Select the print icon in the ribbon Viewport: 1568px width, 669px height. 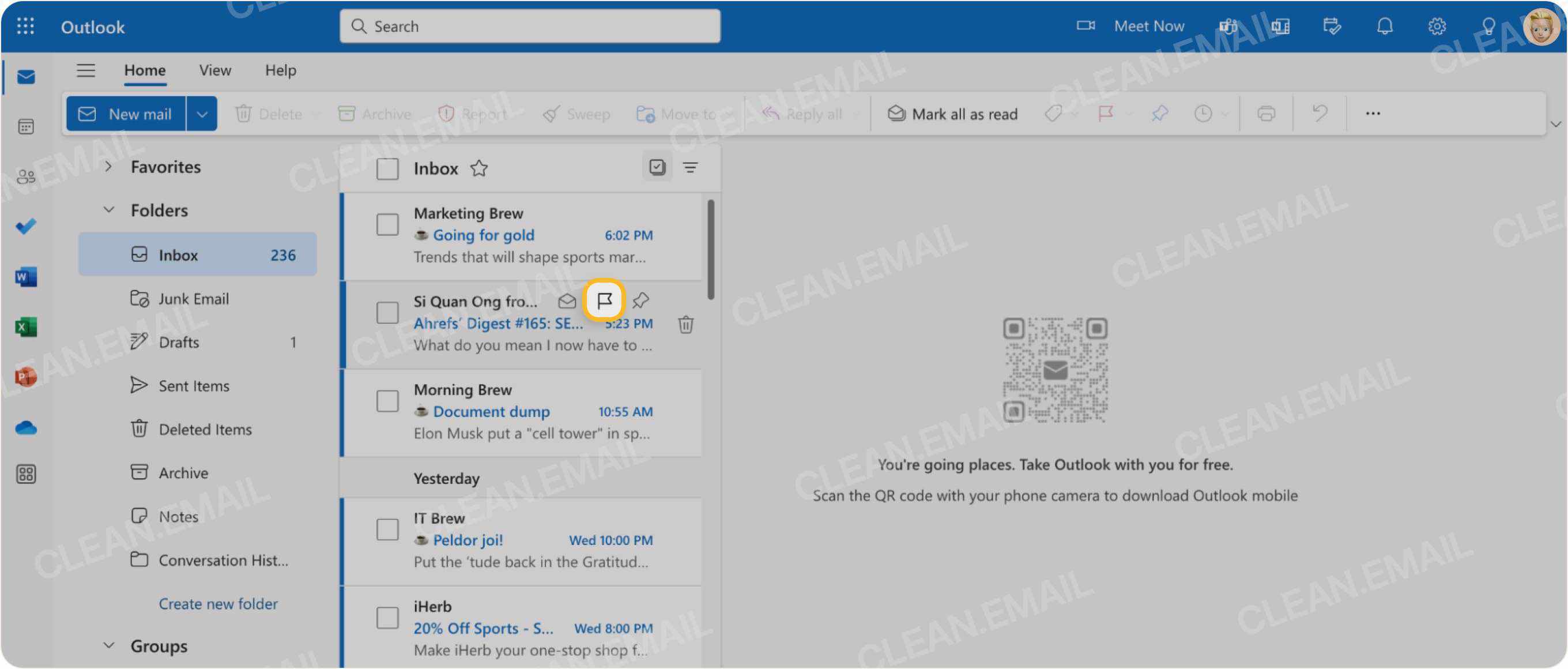pos(1266,113)
